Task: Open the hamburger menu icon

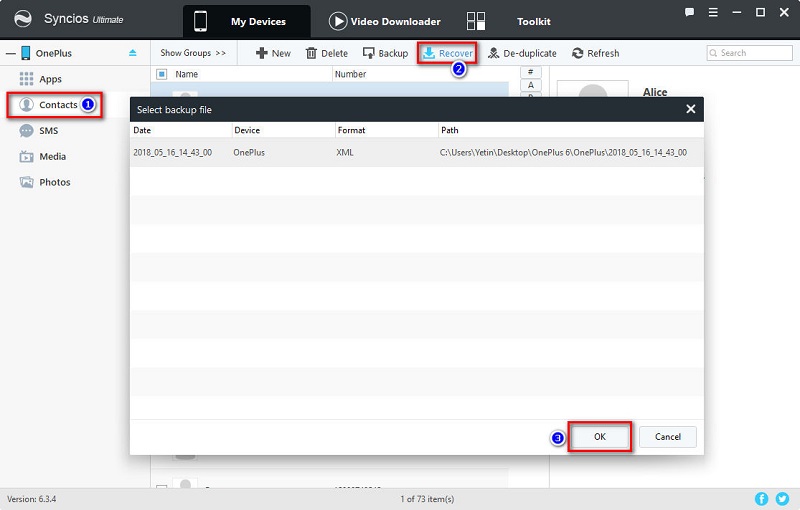Action: click(x=713, y=12)
